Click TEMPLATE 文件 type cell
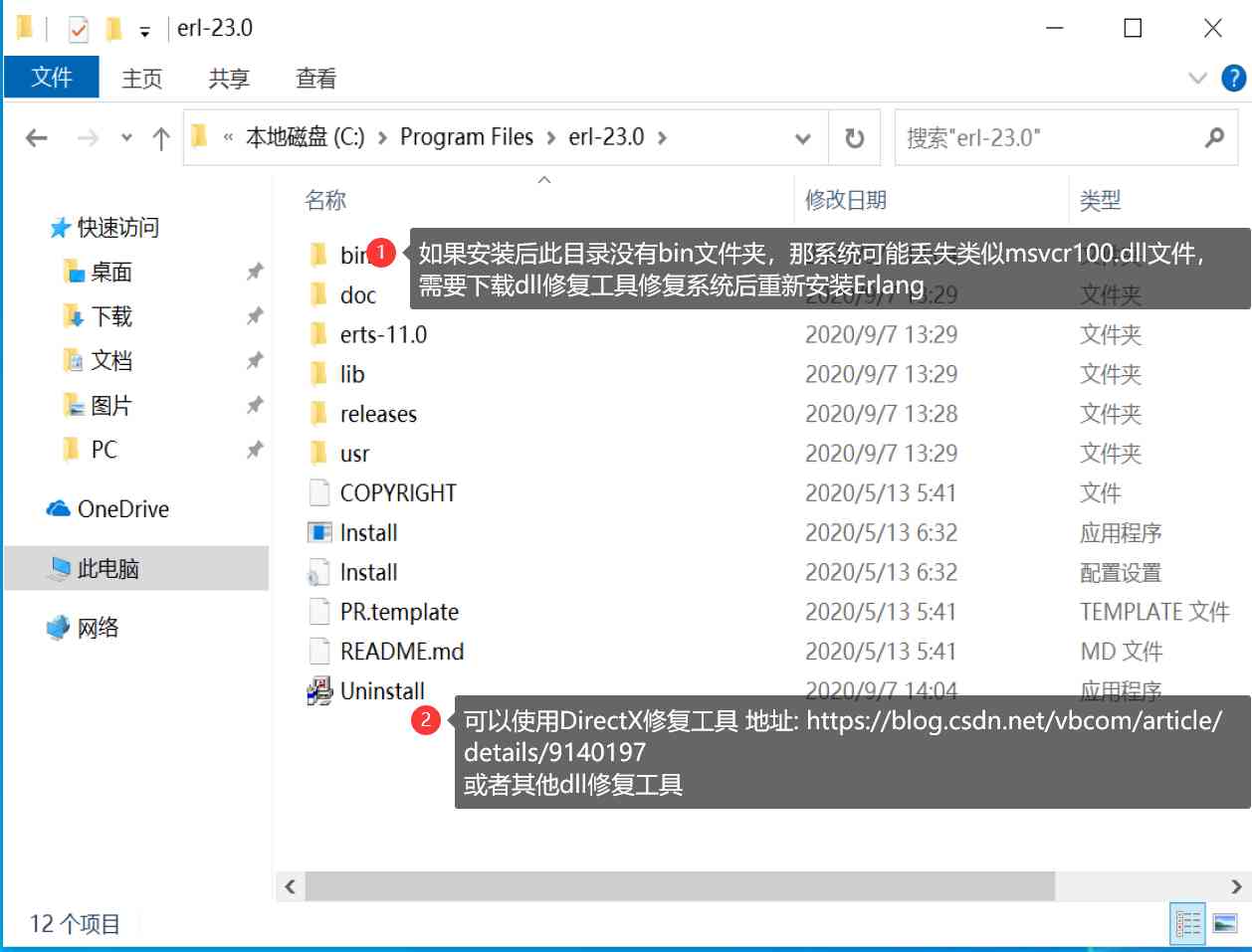Image resolution: width=1252 pixels, height=952 pixels. pyautogui.click(x=1154, y=612)
